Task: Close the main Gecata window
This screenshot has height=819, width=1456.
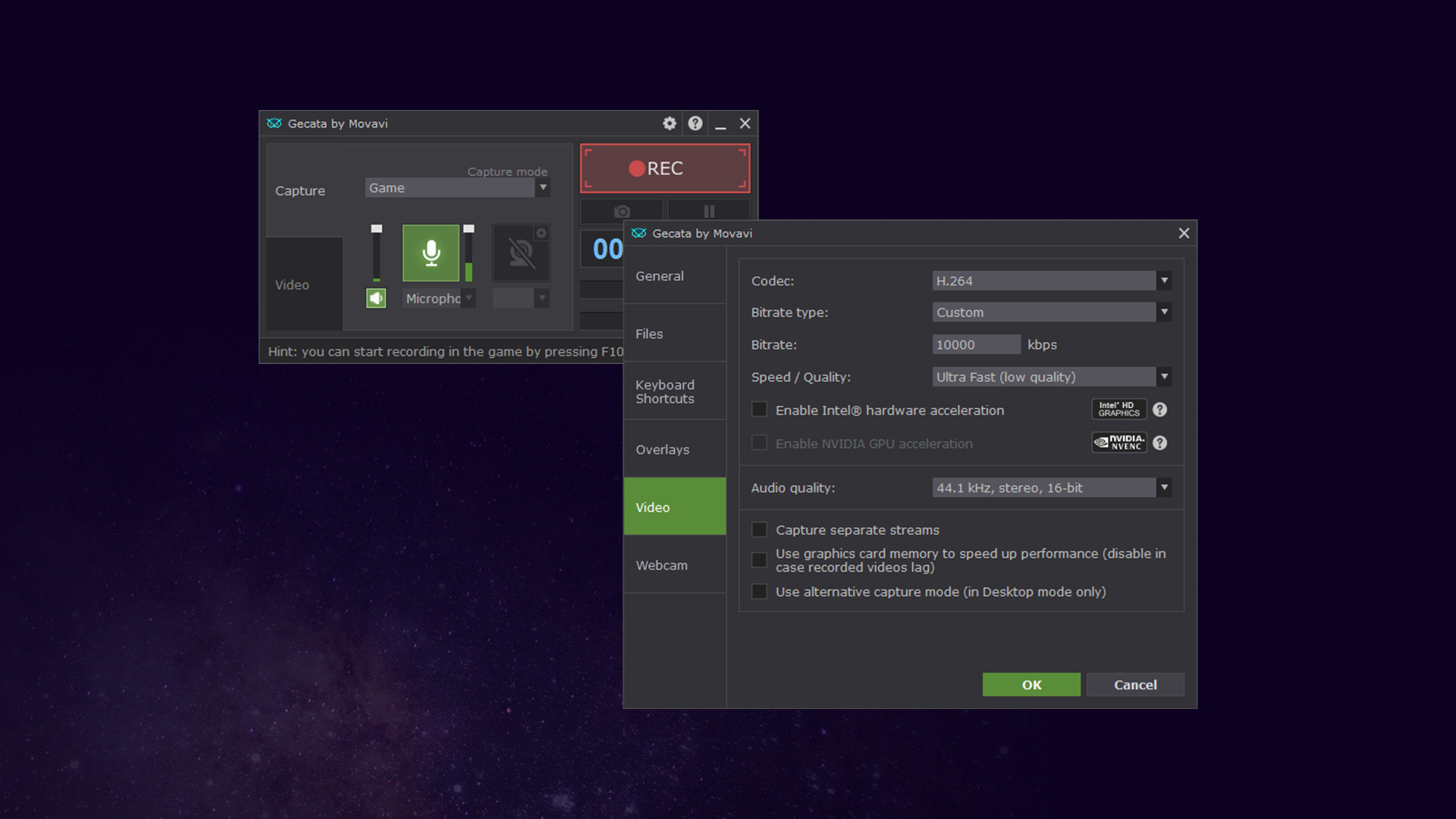Action: (x=745, y=124)
